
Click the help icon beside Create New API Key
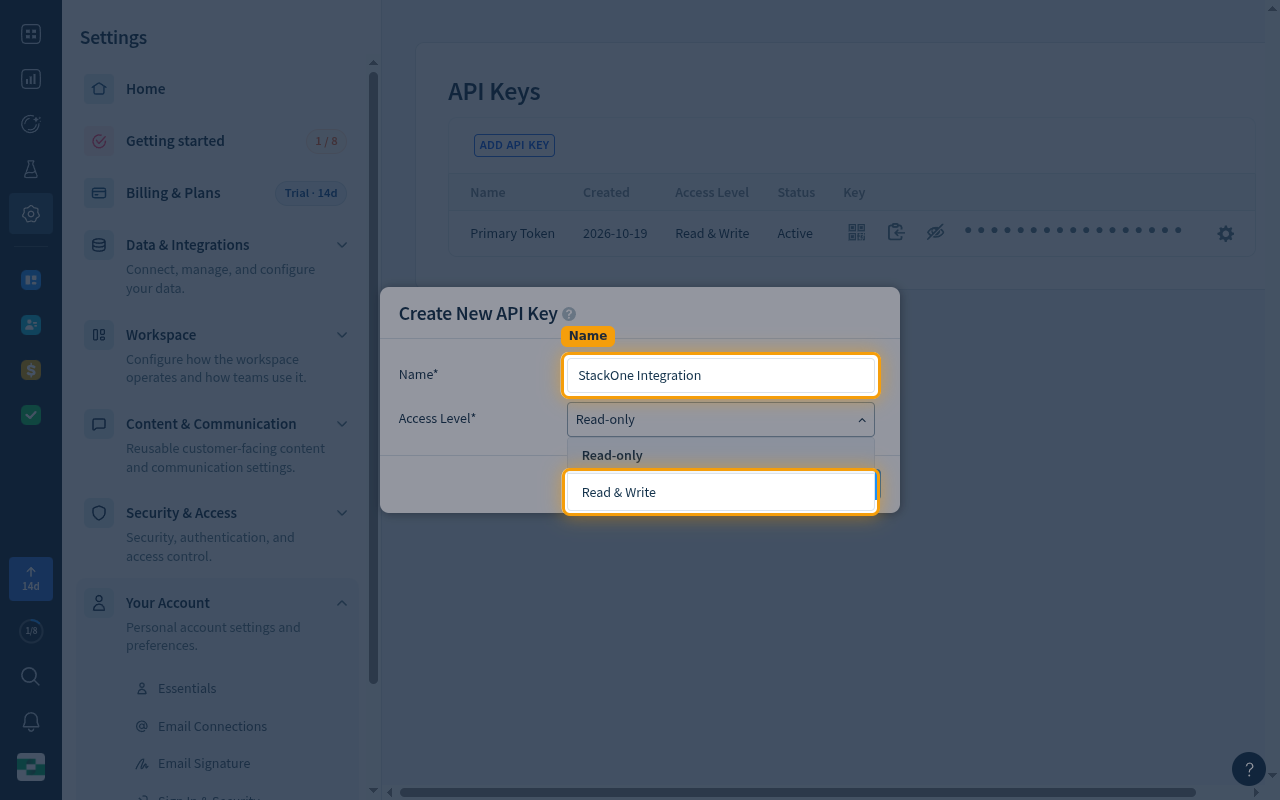[569, 314]
